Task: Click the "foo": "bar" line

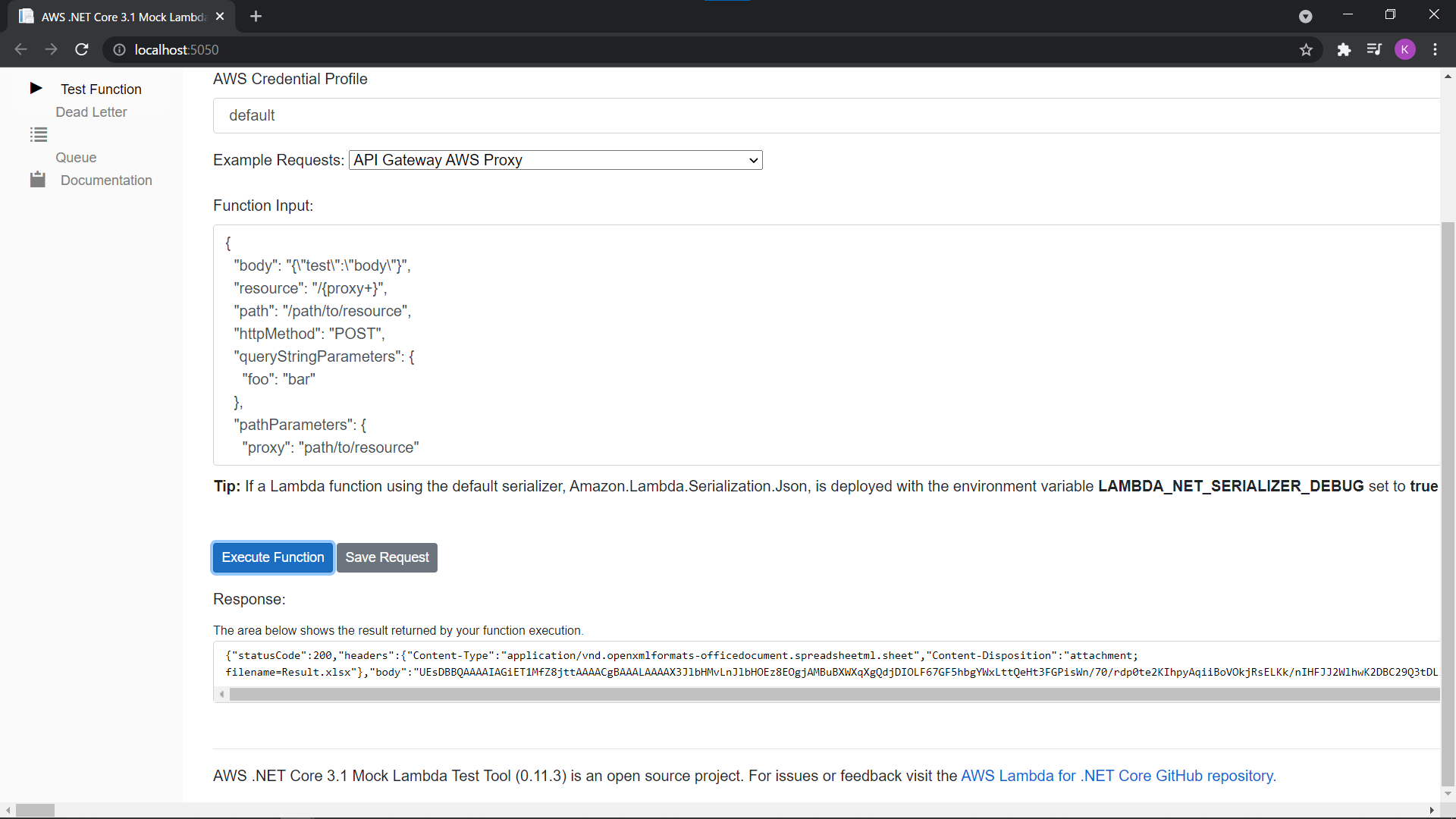Action: tap(278, 379)
